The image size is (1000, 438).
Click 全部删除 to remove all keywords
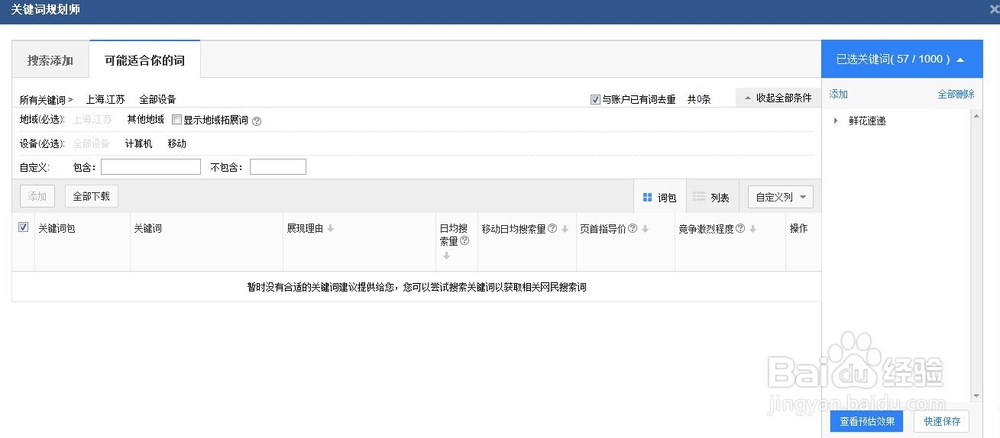tap(956, 94)
